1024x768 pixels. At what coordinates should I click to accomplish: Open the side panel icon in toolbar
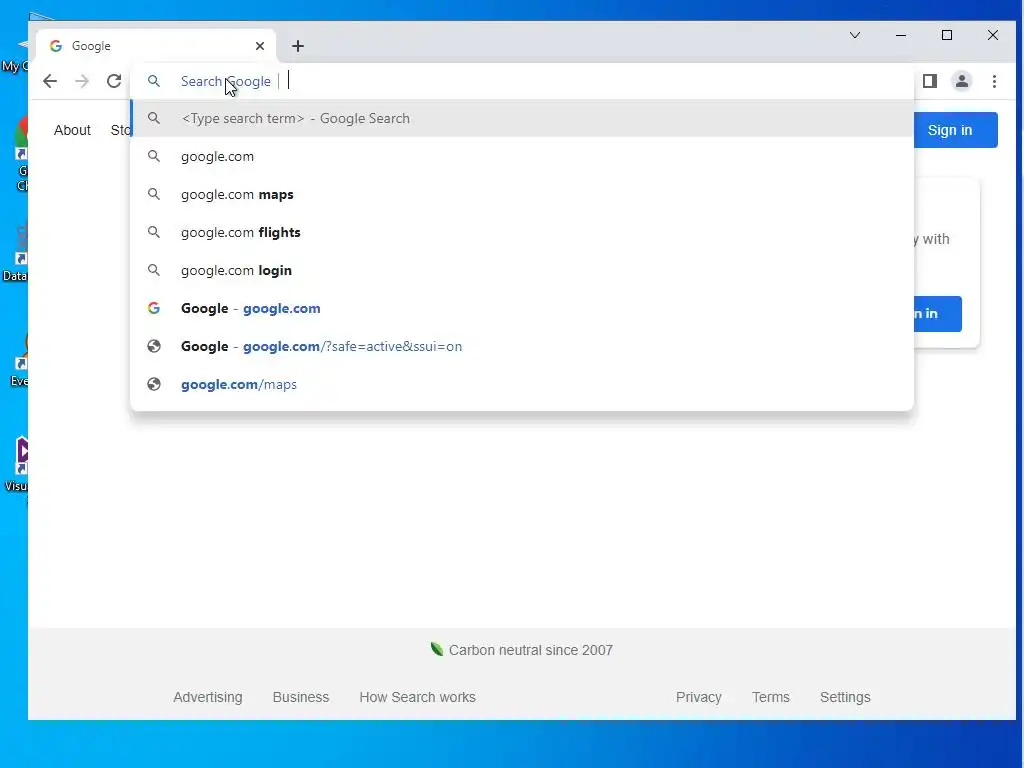pos(930,81)
